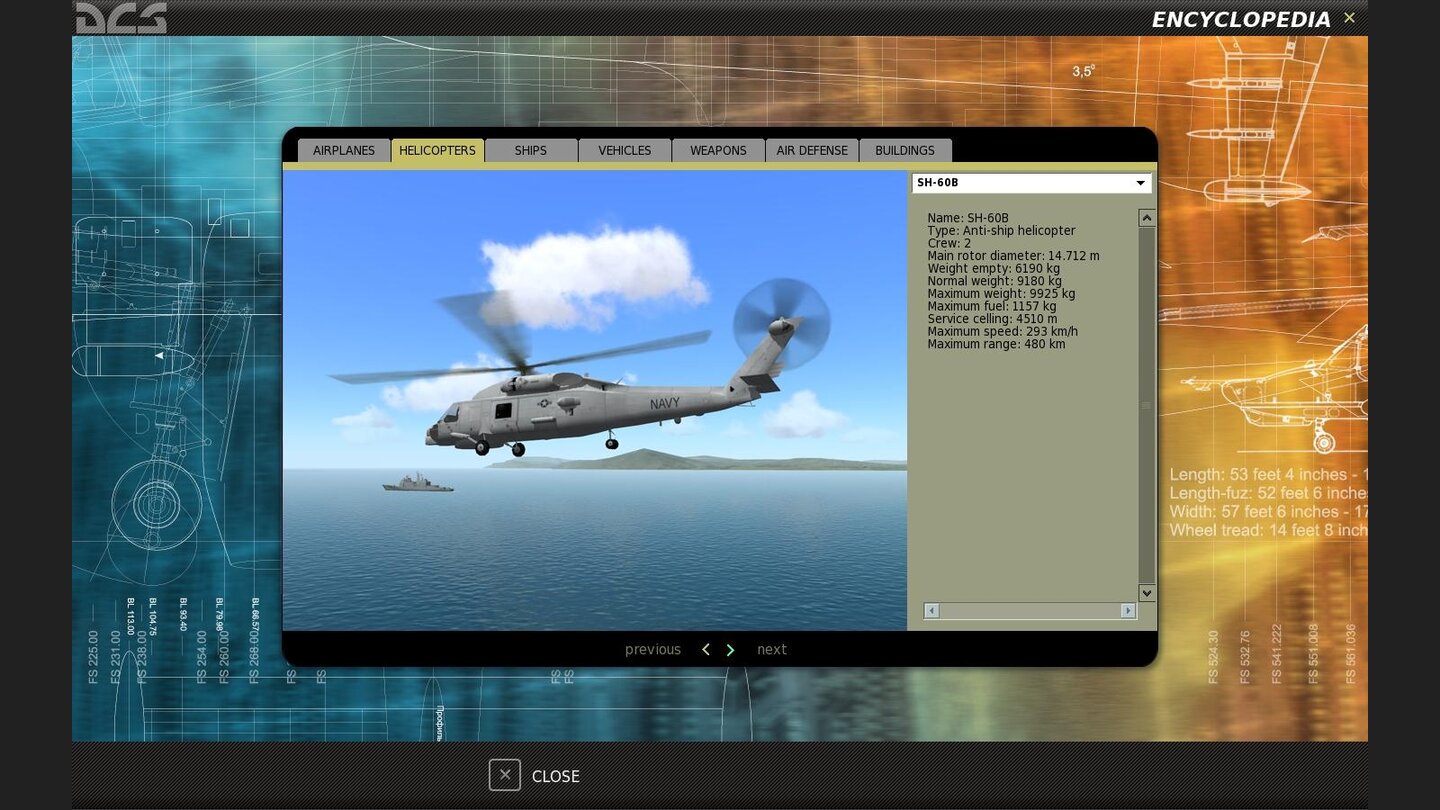The image size is (1440, 810).
Task: Open the WEAPONS tab
Action: (x=718, y=150)
